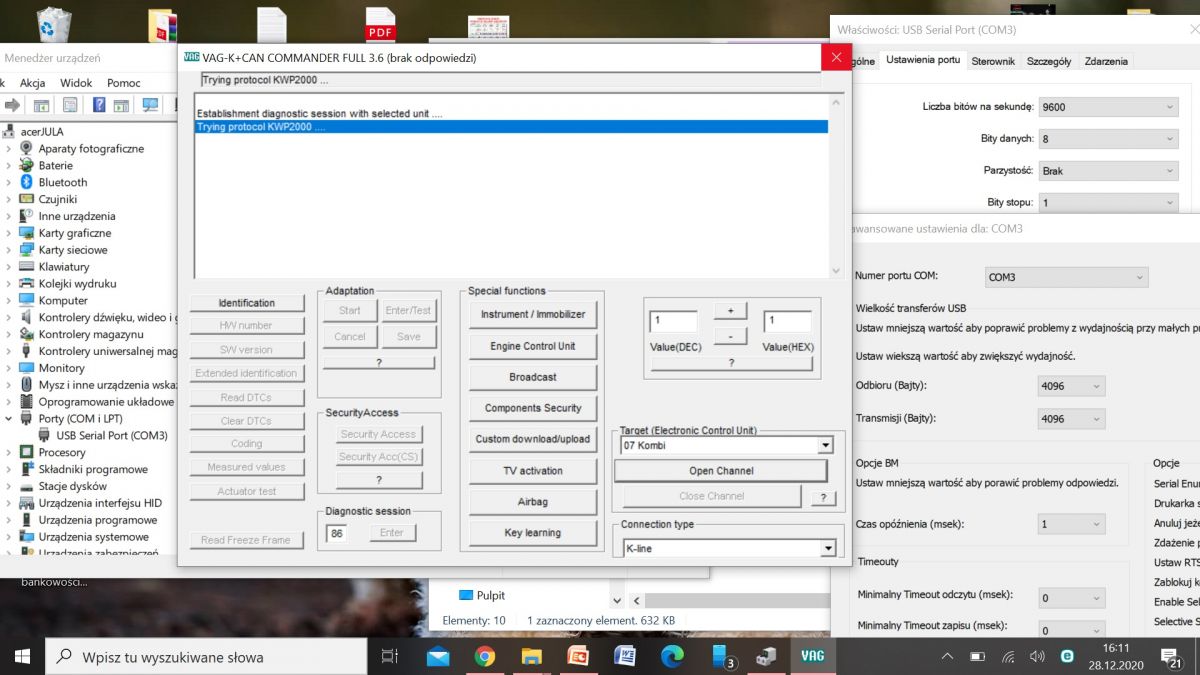Image resolution: width=1200 pixels, height=675 pixels.
Task: Open Microsoft Edge from the taskbar
Action: 672,656
